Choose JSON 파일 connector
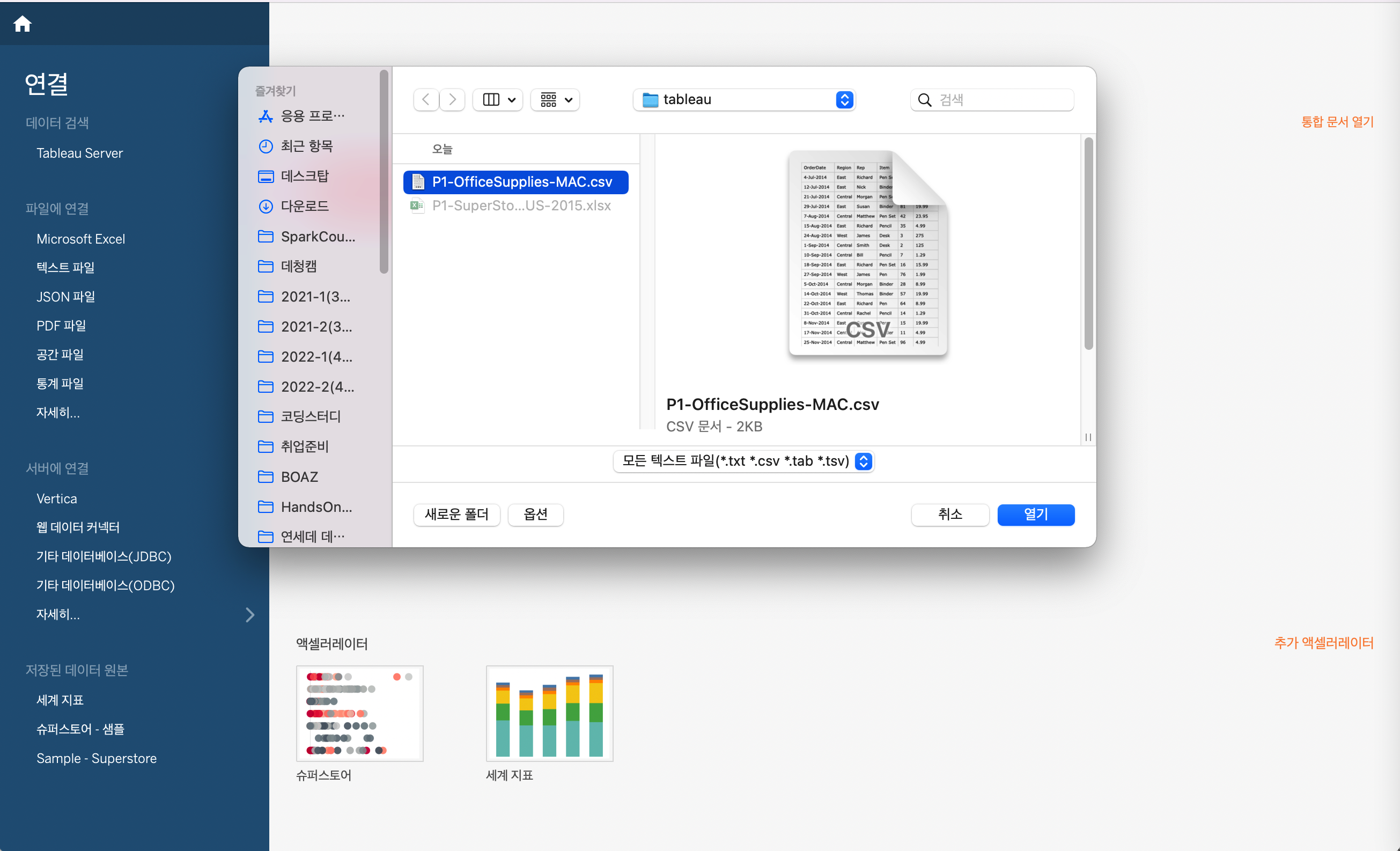1400x851 pixels. tap(66, 297)
